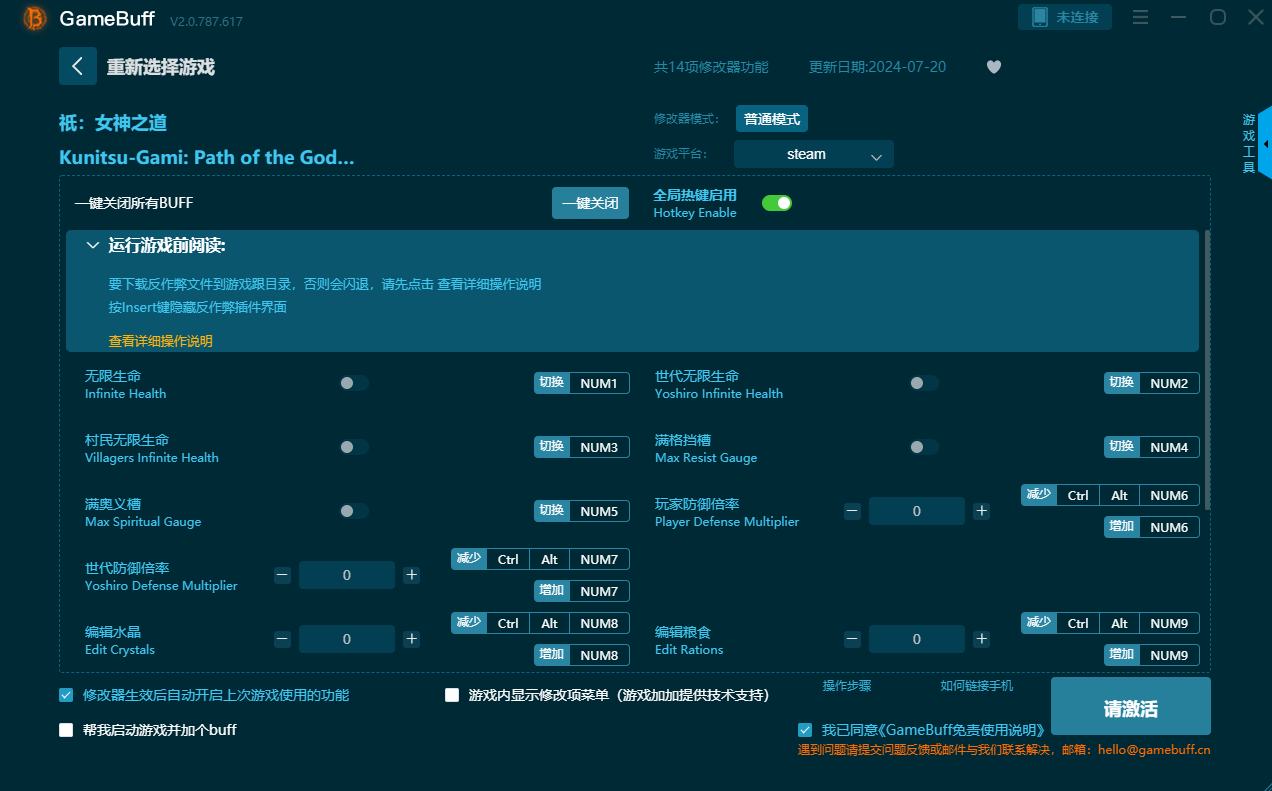Click Player Defense Multiplier value field

tap(917, 511)
